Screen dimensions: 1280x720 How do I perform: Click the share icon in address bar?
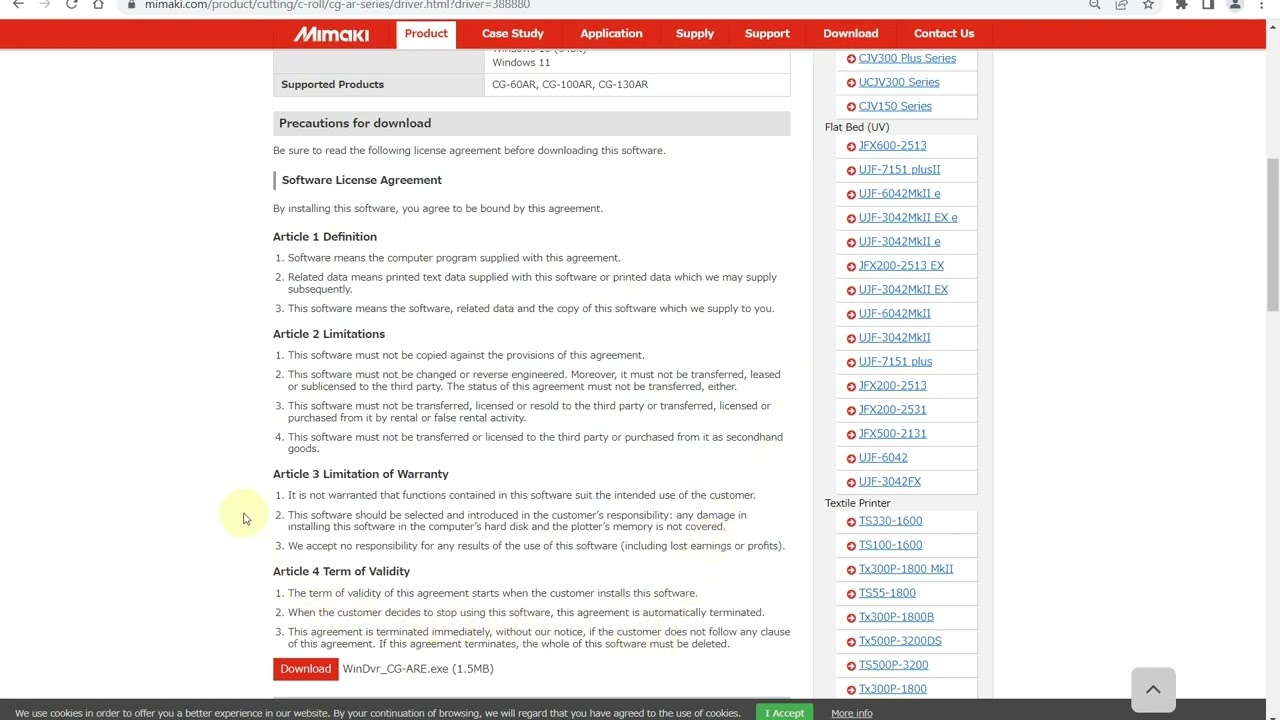pyautogui.click(x=1121, y=5)
